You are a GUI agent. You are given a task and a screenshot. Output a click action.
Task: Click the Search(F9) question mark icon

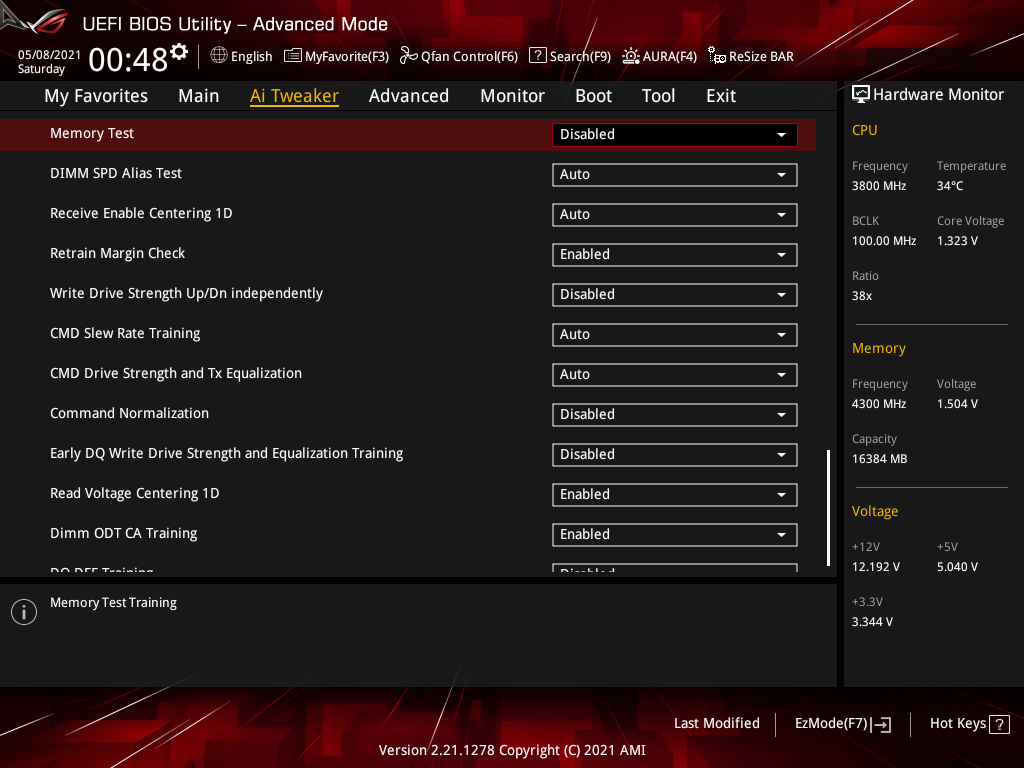click(537, 55)
